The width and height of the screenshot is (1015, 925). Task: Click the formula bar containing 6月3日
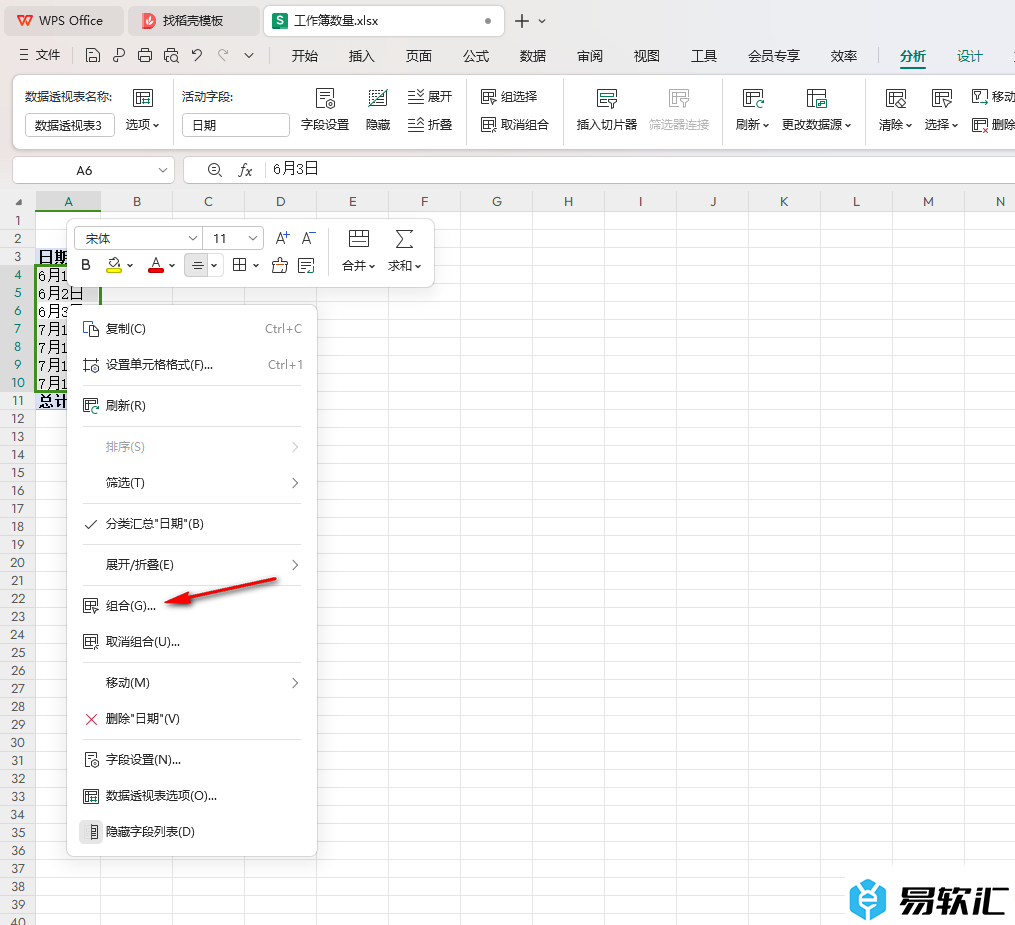[x=638, y=170]
